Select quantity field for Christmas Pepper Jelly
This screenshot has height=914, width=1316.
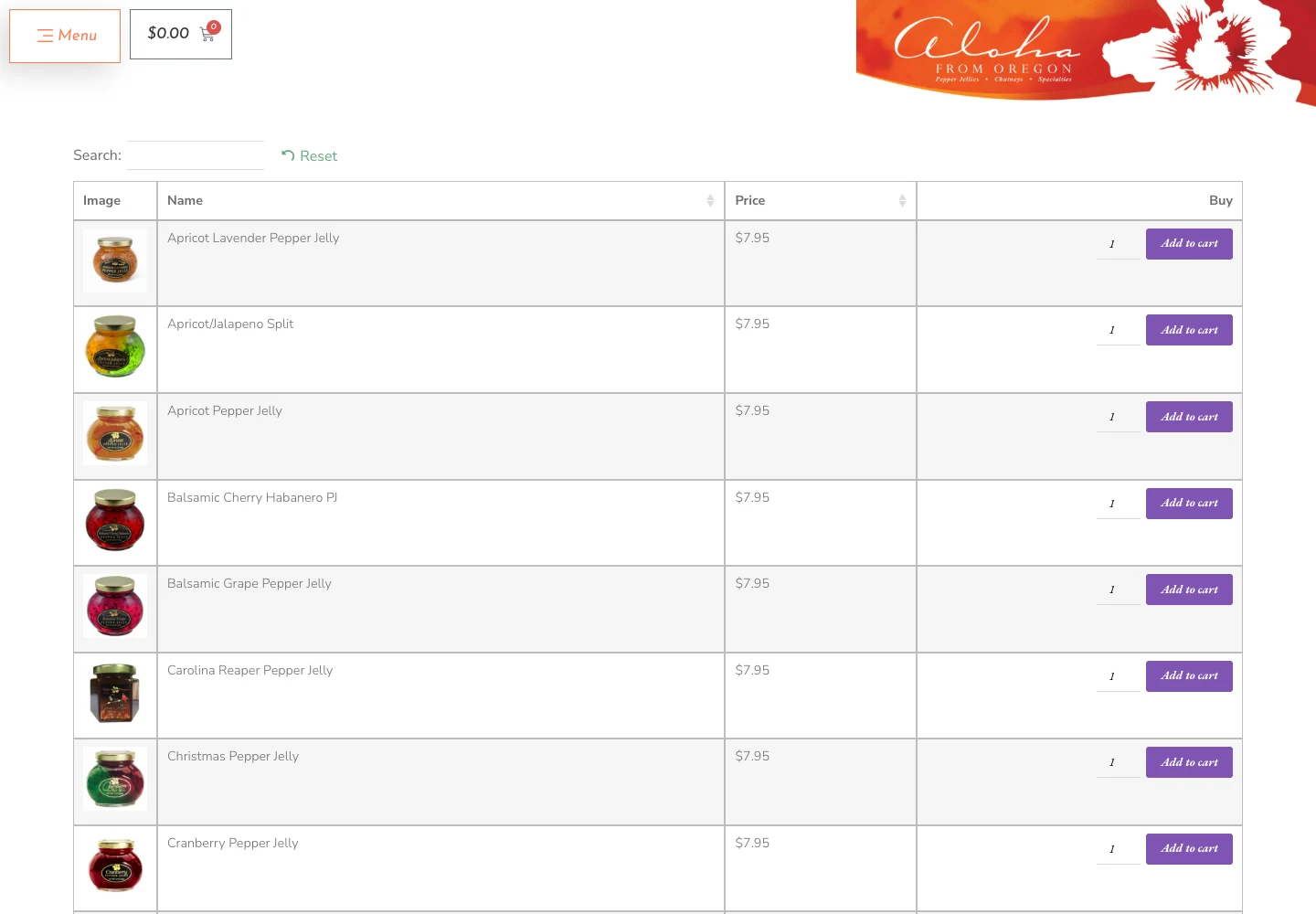(x=1119, y=762)
